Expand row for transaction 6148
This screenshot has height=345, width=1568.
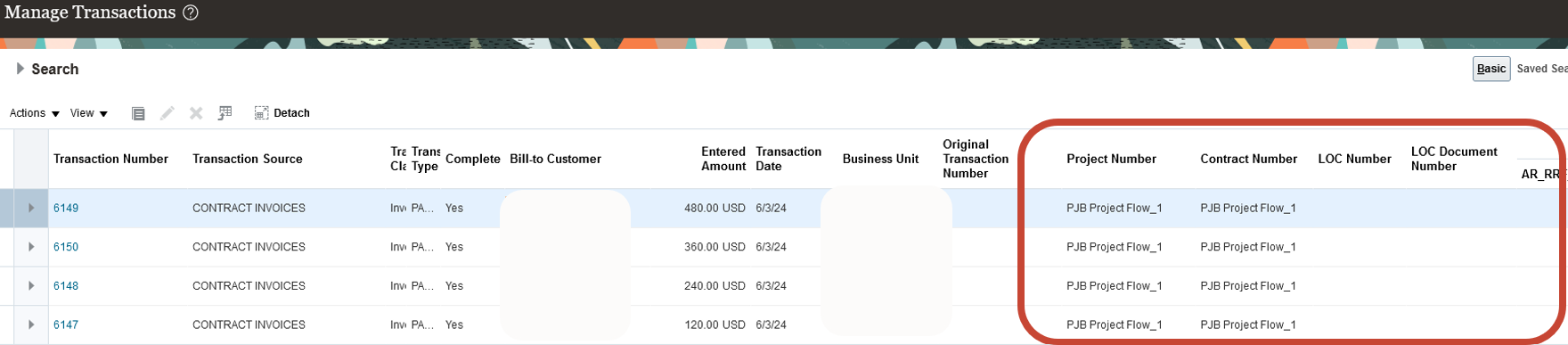point(31,286)
